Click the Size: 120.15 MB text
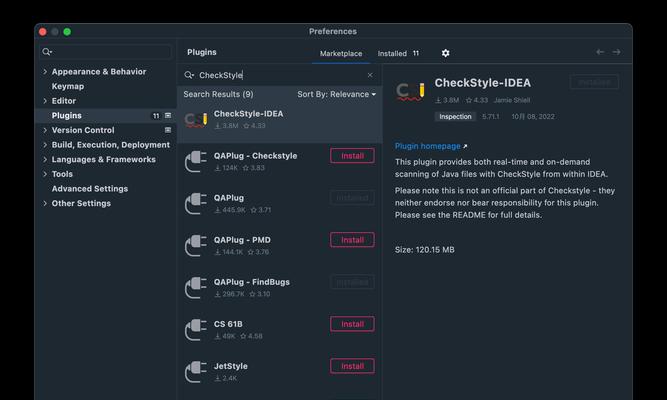Viewport: 667px width, 400px height. (x=425, y=250)
